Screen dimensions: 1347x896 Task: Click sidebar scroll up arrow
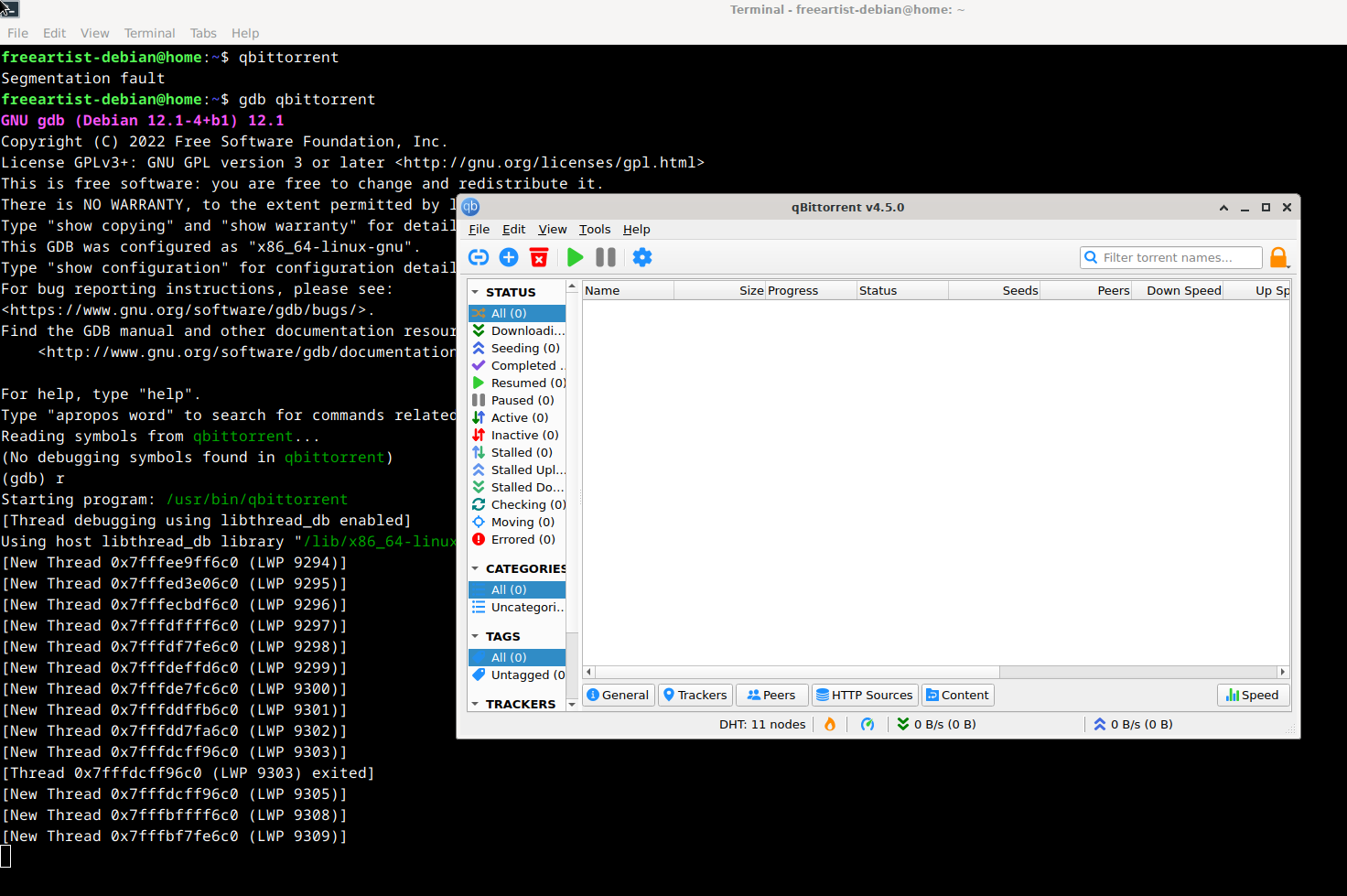(x=572, y=286)
